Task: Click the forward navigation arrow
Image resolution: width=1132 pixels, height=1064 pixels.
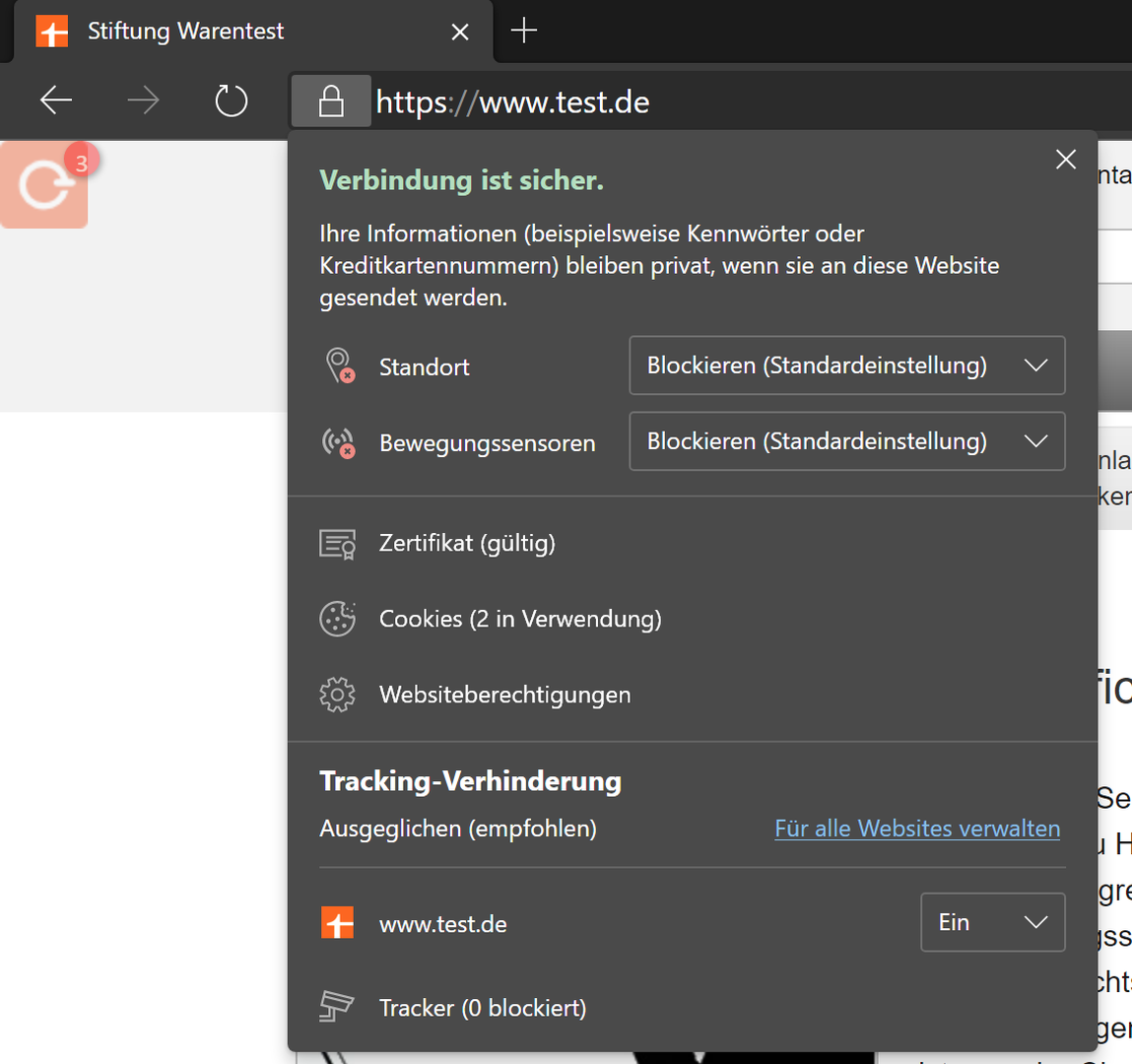Action: tap(143, 100)
